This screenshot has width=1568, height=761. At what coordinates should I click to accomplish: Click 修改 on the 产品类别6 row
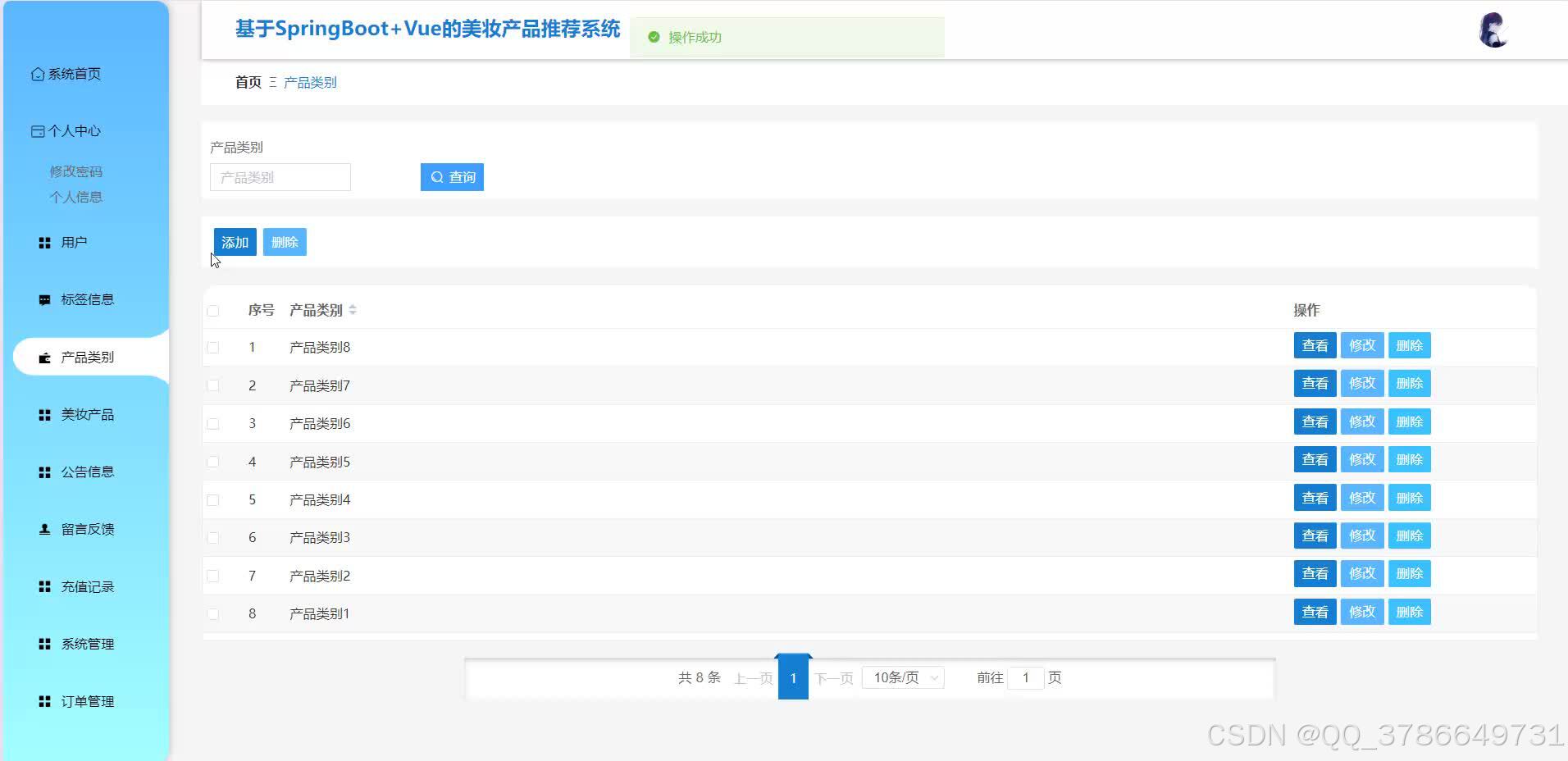[1361, 421]
